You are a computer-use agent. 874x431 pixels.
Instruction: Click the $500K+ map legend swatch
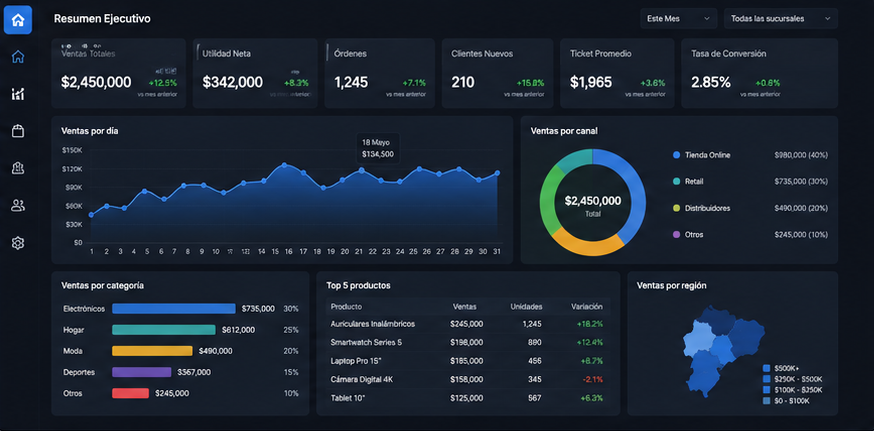[x=766, y=368]
